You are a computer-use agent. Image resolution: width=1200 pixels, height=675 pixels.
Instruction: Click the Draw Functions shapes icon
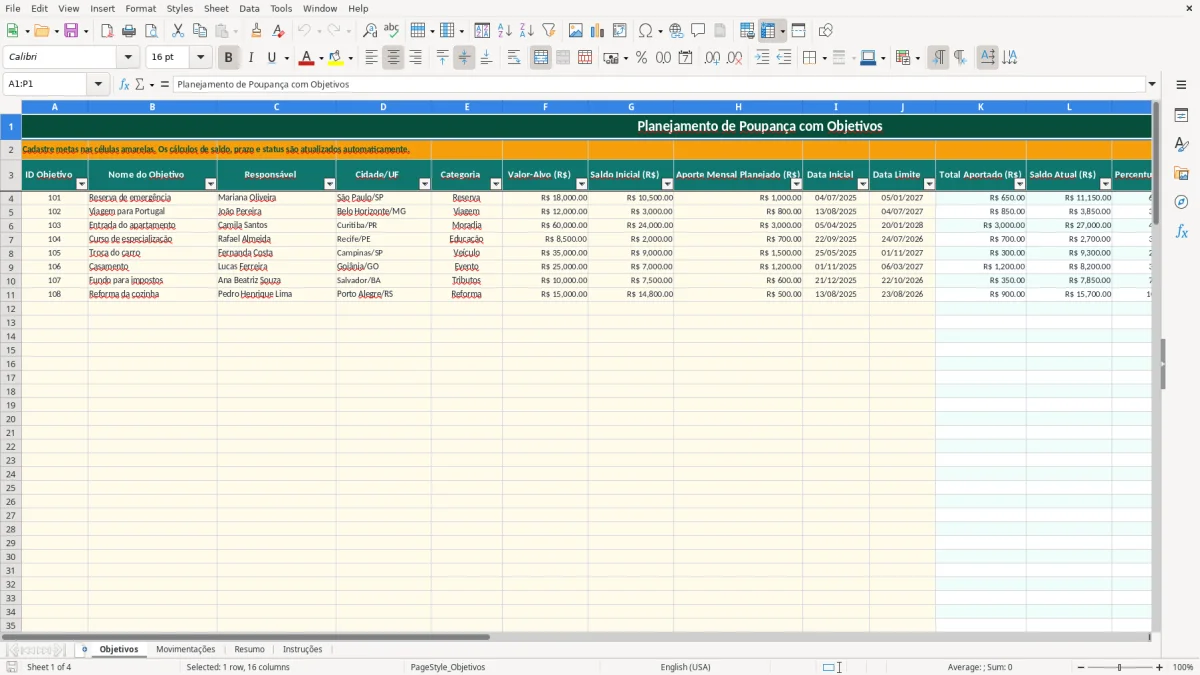click(825, 31)
